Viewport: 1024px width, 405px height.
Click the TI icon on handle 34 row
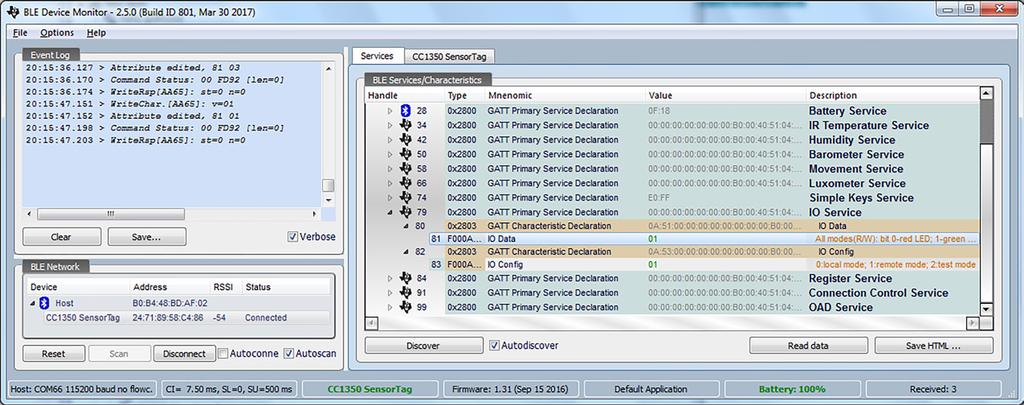pyautogui.click(x=406, y=125)
